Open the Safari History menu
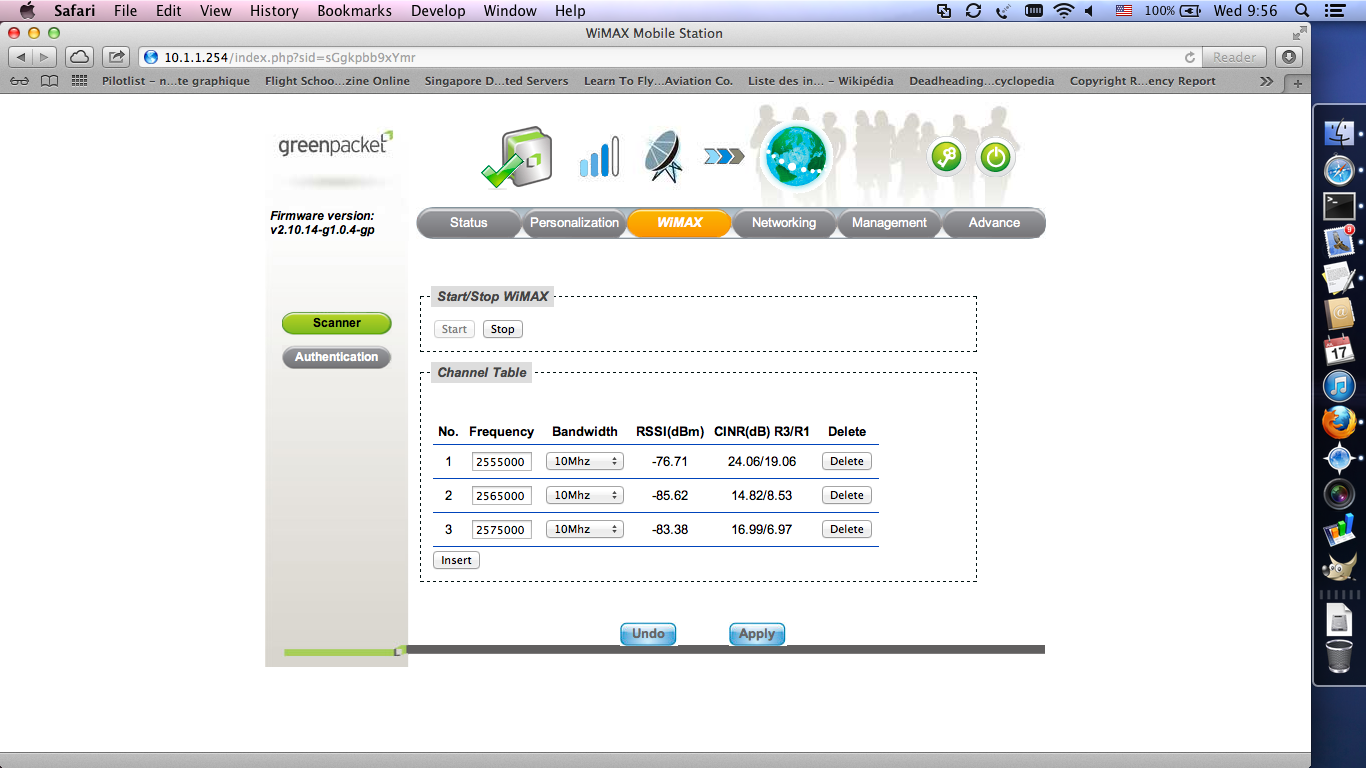This screenshot has width=1366, height=768. [274, 11]
